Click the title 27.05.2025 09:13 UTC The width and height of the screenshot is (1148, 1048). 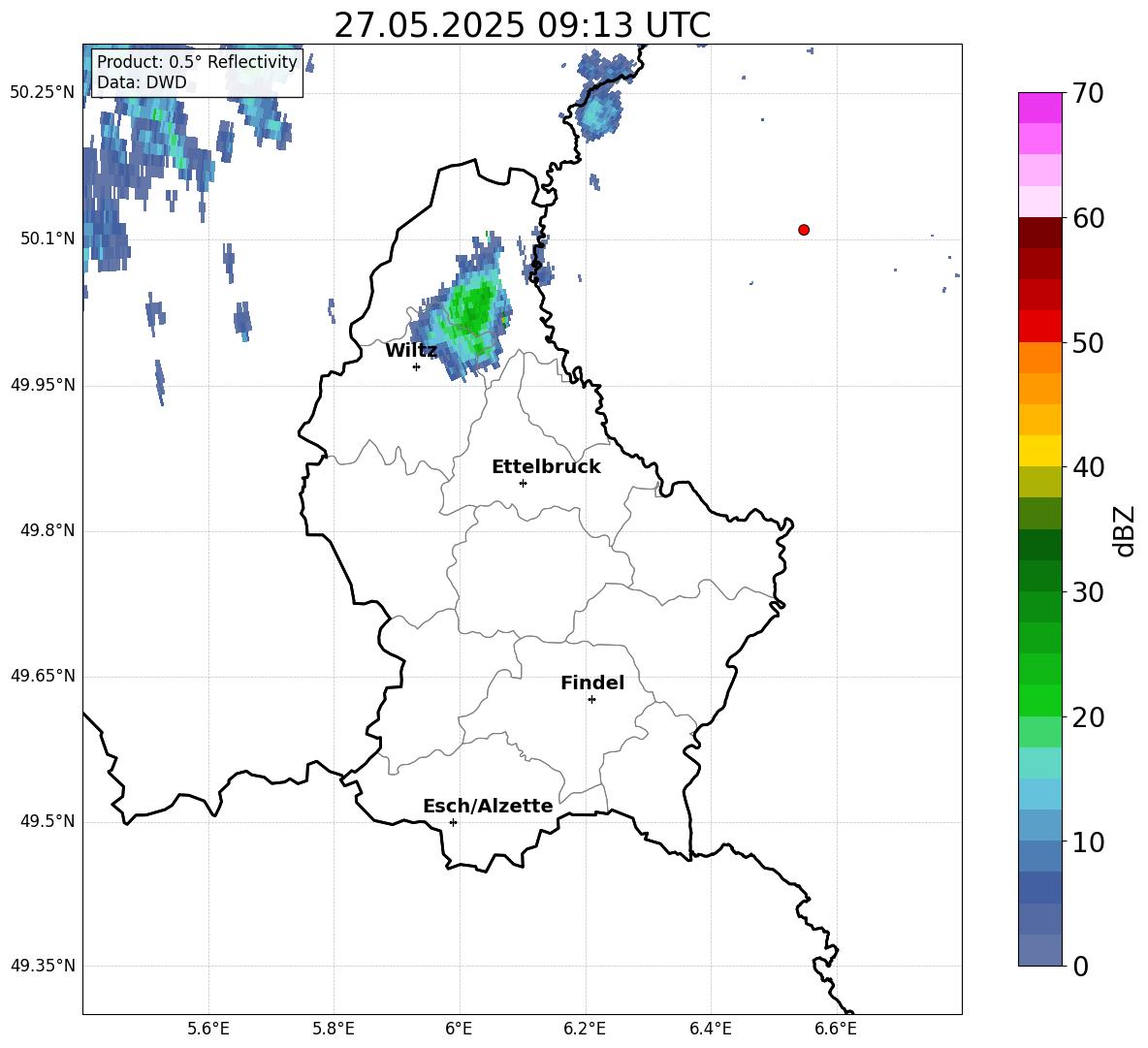[x=522, y=25]
